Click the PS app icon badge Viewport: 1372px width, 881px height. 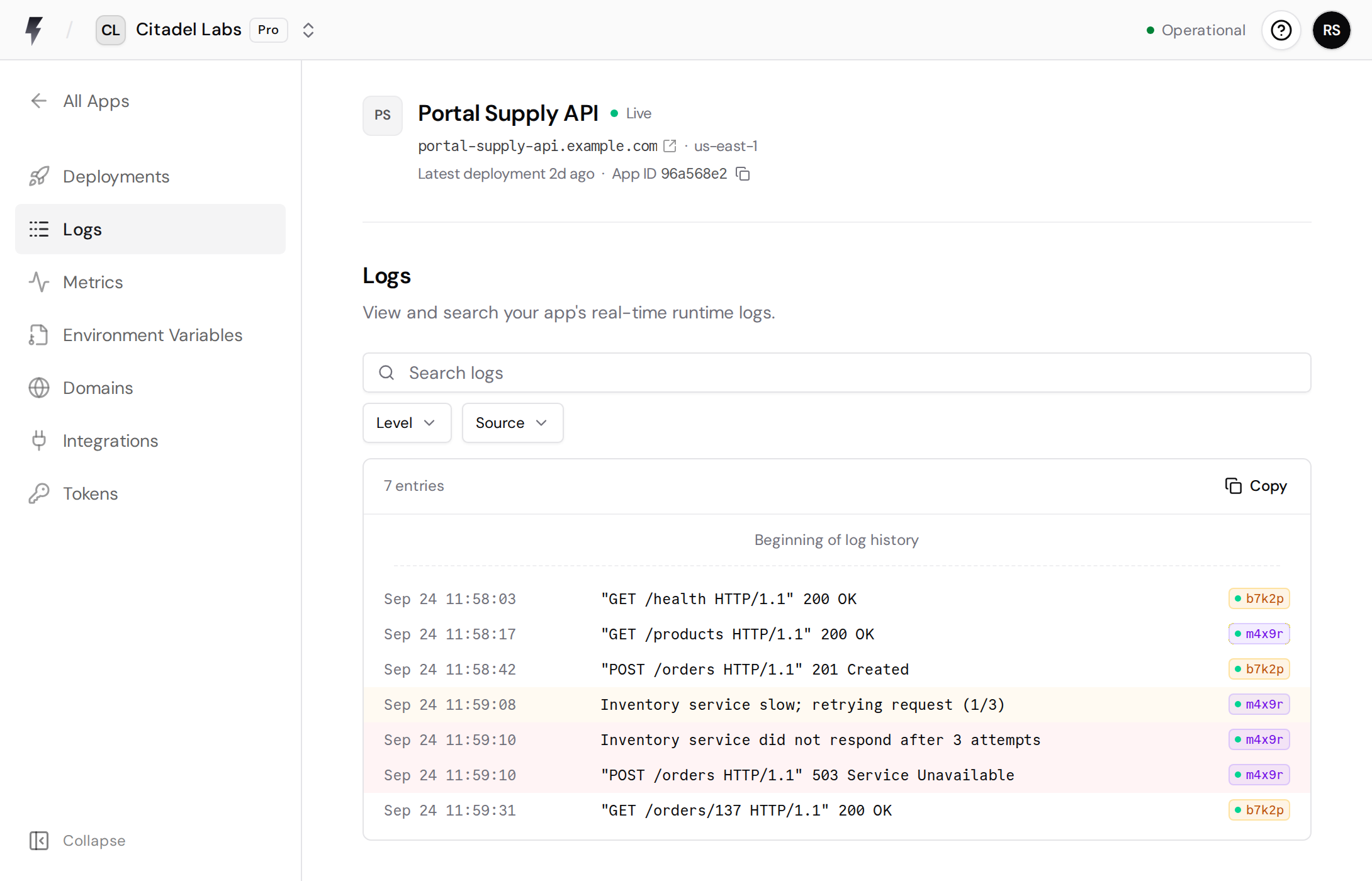[382, 115]
